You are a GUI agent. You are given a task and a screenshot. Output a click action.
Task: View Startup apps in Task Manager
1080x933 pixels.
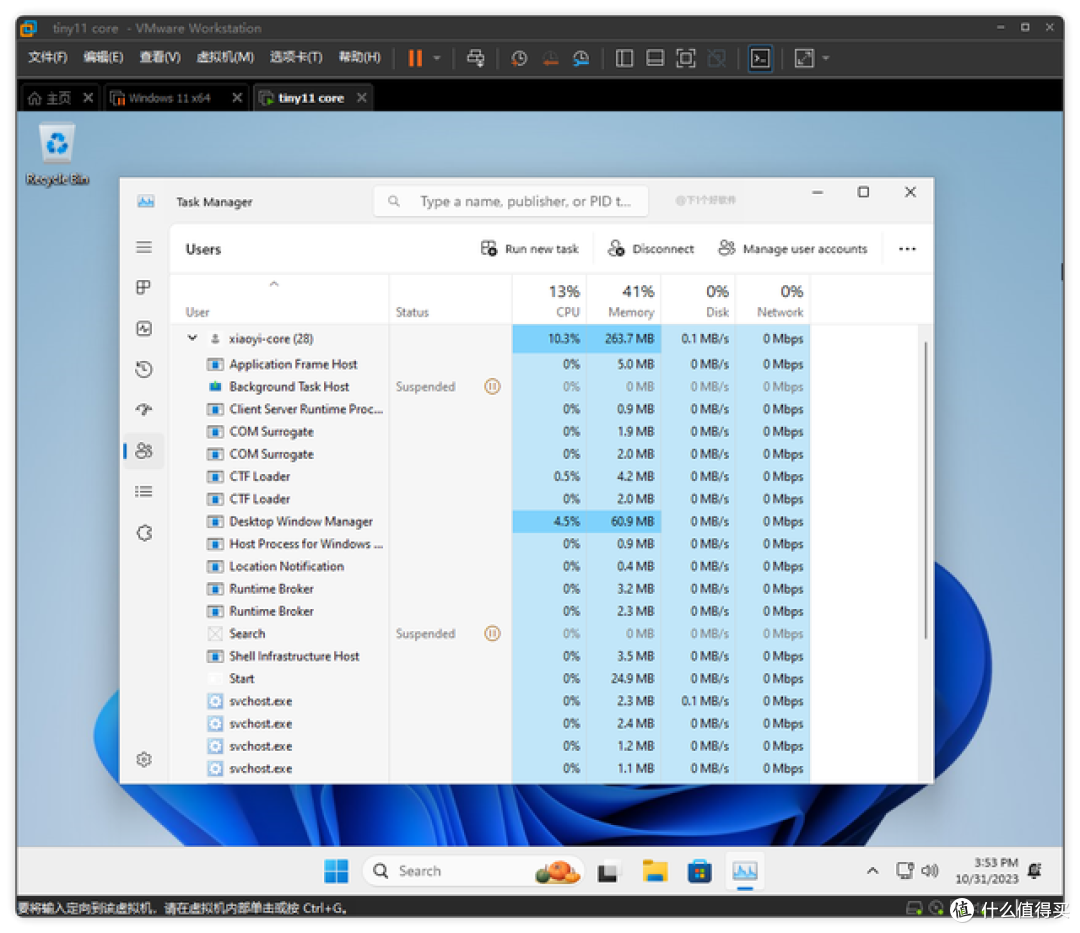coord(144,409)
